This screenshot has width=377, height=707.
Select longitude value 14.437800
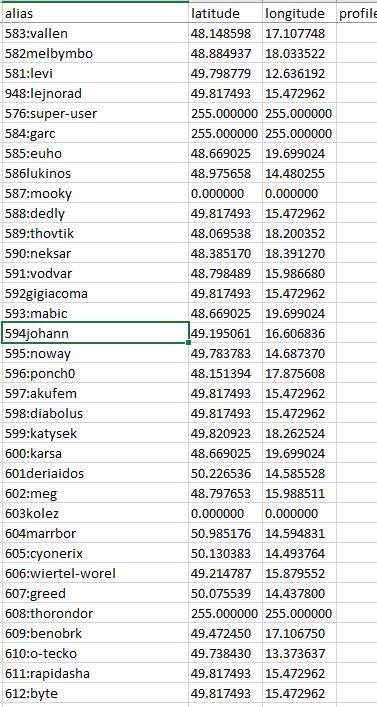click(299, 593)
